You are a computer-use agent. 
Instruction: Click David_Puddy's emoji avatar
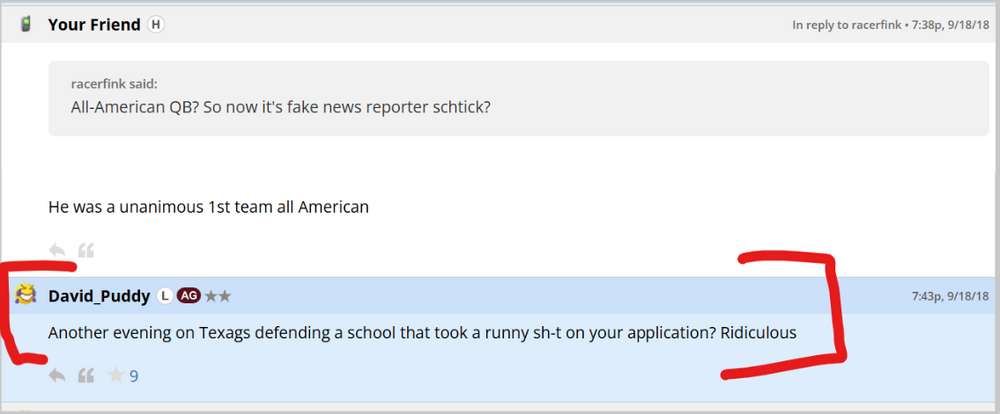(x=26, y=295)
